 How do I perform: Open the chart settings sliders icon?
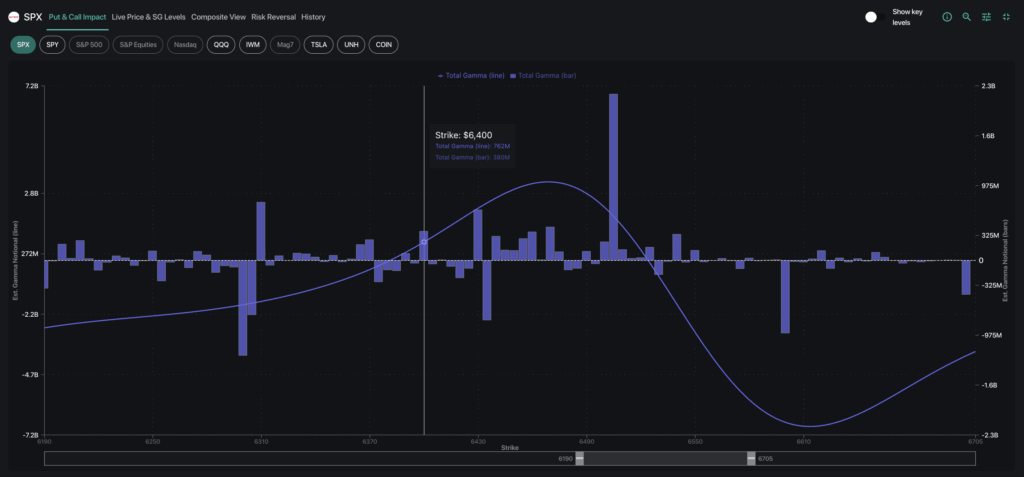[x=987, y=17]
